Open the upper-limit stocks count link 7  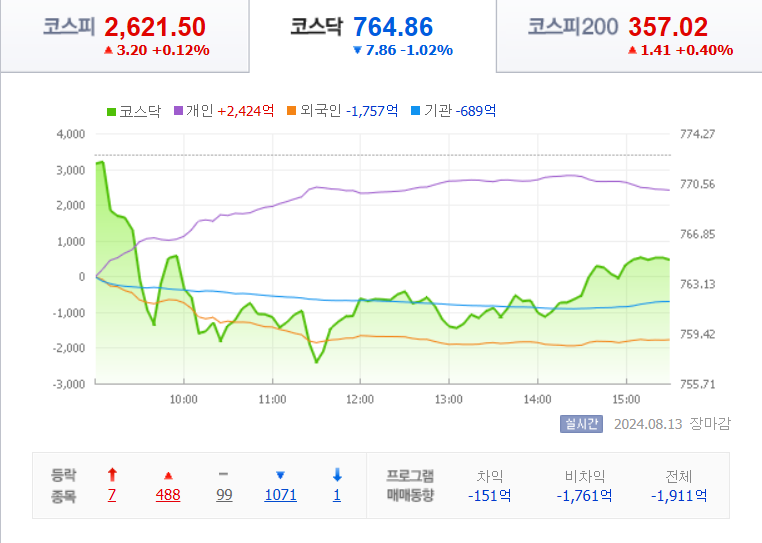click(112, 495)
